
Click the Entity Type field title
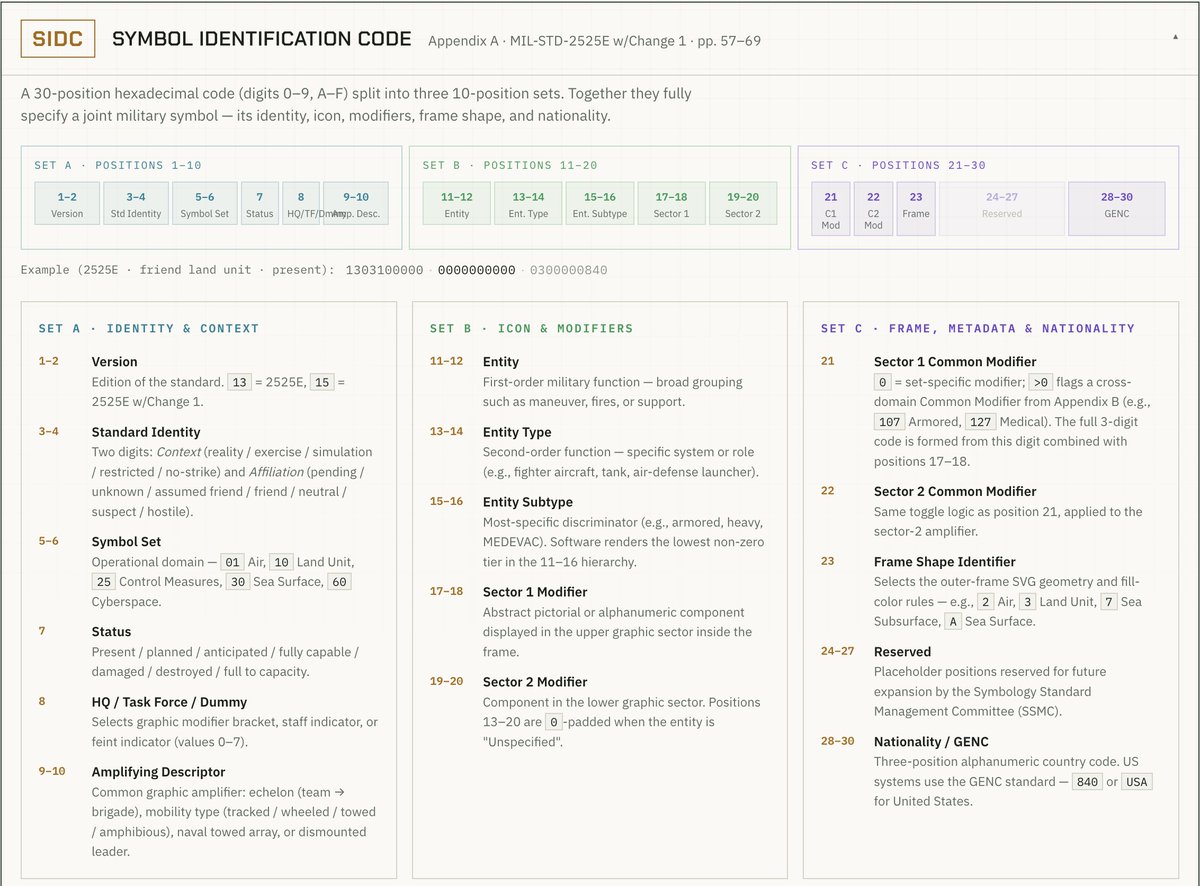517,432
